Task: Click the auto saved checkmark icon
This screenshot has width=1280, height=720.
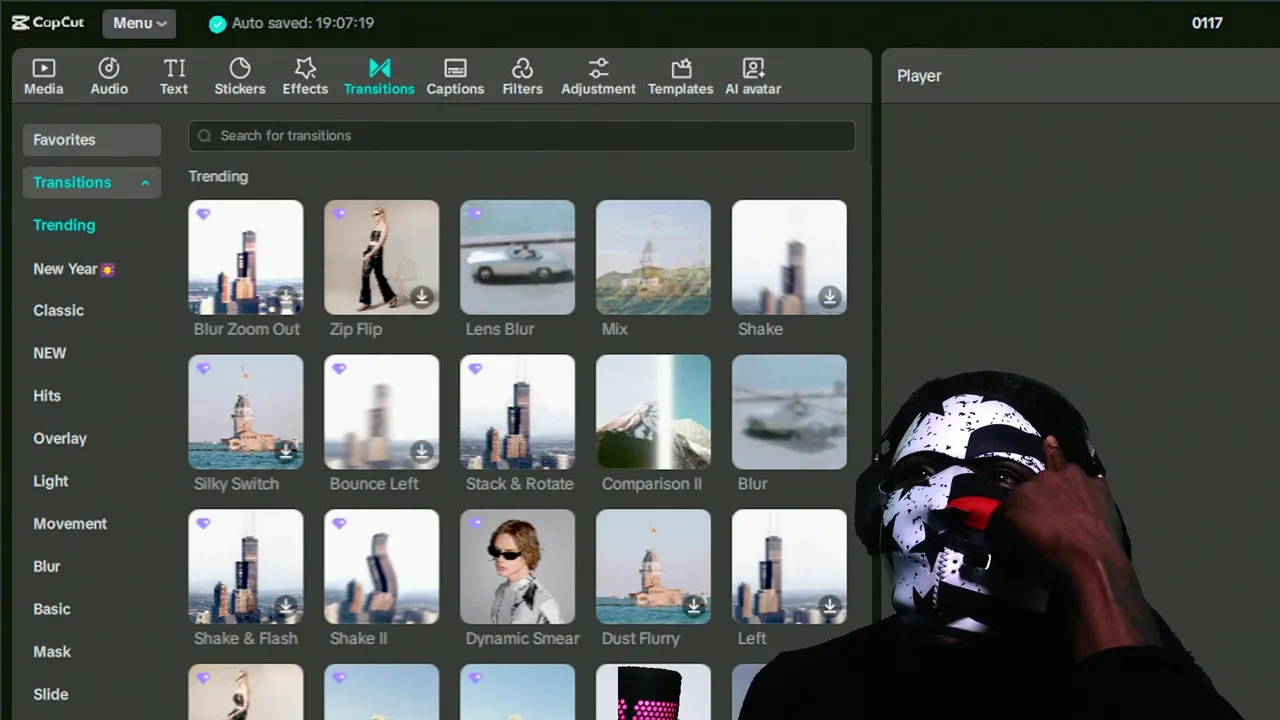Action: 217,24
